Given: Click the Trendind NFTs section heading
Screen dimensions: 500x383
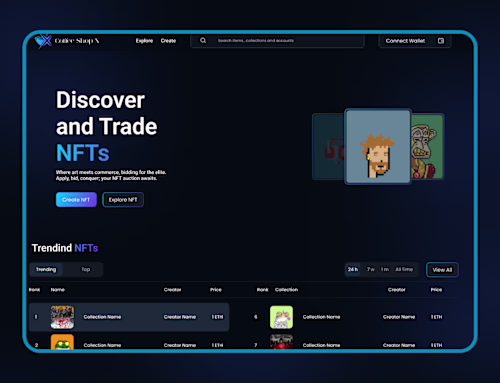Looking at the screenshot, I should pos(65,248).
